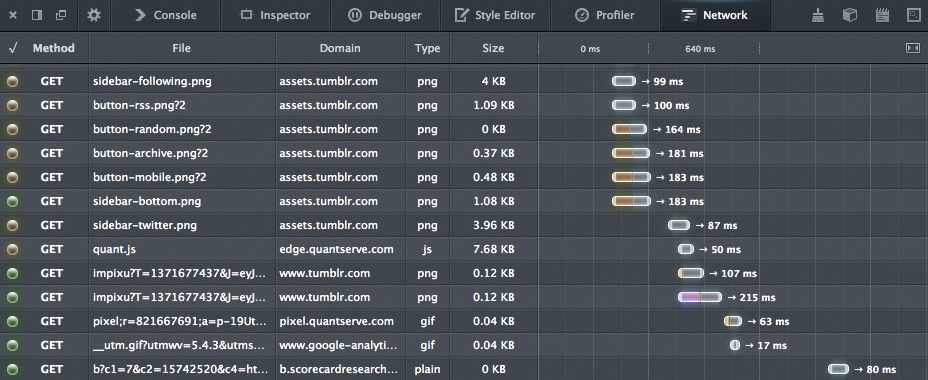Image resolution: width=928 pixels, height=380 pixels.
Task: Click the plain type cell
Action: coord(427,369)
